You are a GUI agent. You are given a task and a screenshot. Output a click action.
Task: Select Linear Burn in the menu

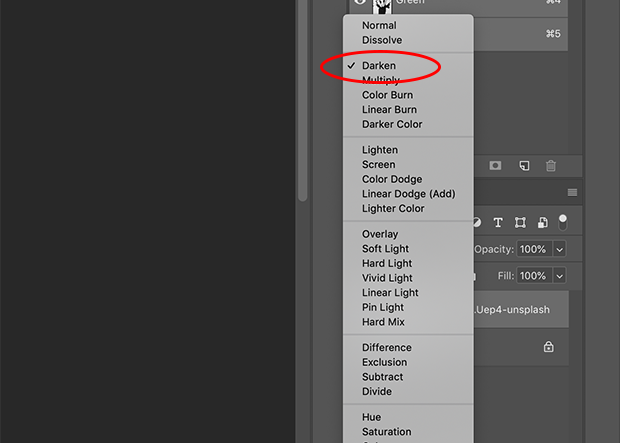click(x=408, y=110)
